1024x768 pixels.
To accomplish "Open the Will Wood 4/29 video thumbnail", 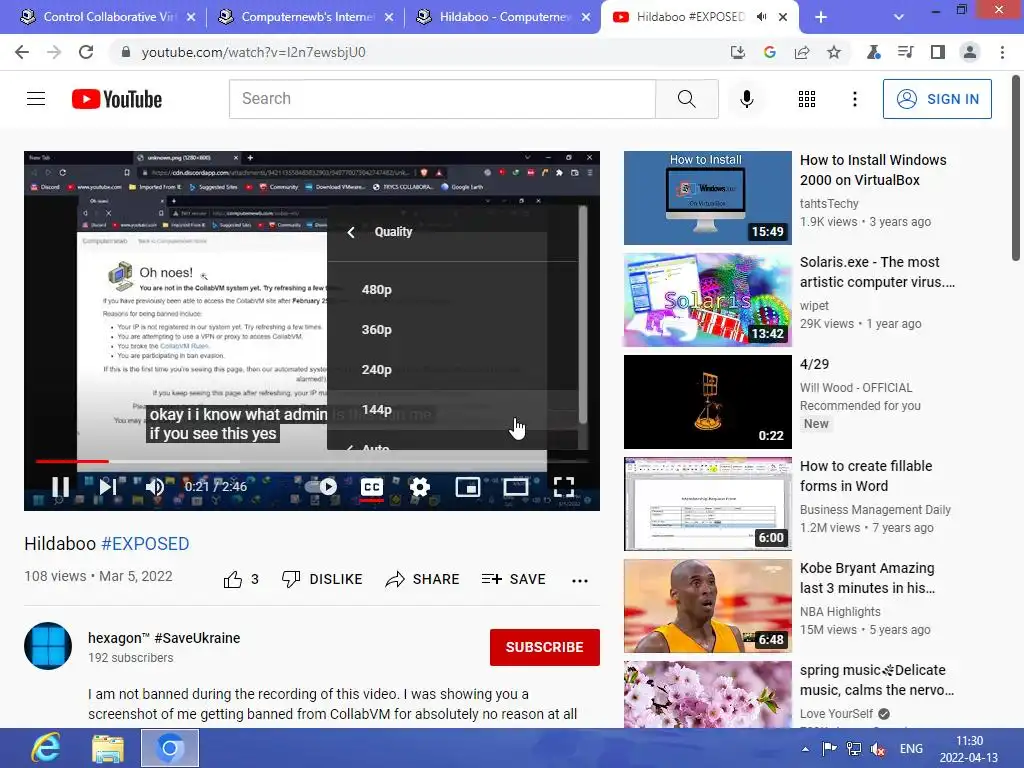I will point(707,402).
